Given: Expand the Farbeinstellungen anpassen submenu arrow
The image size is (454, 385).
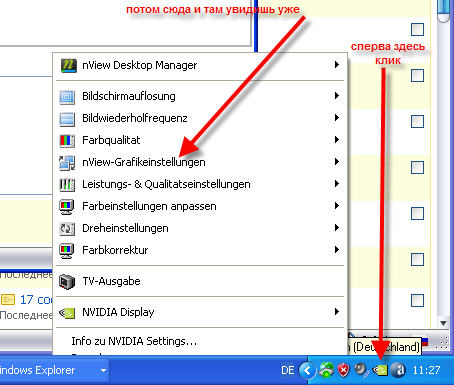Looking at the screenshot, I should (x=337, y=206).
